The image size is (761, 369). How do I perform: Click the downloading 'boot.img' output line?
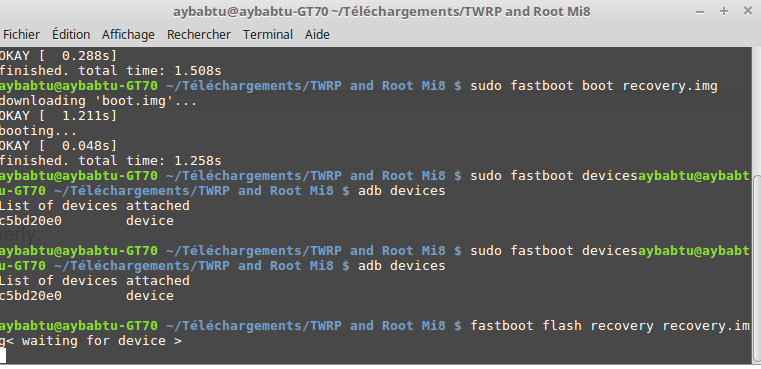[x=98, y=101]
